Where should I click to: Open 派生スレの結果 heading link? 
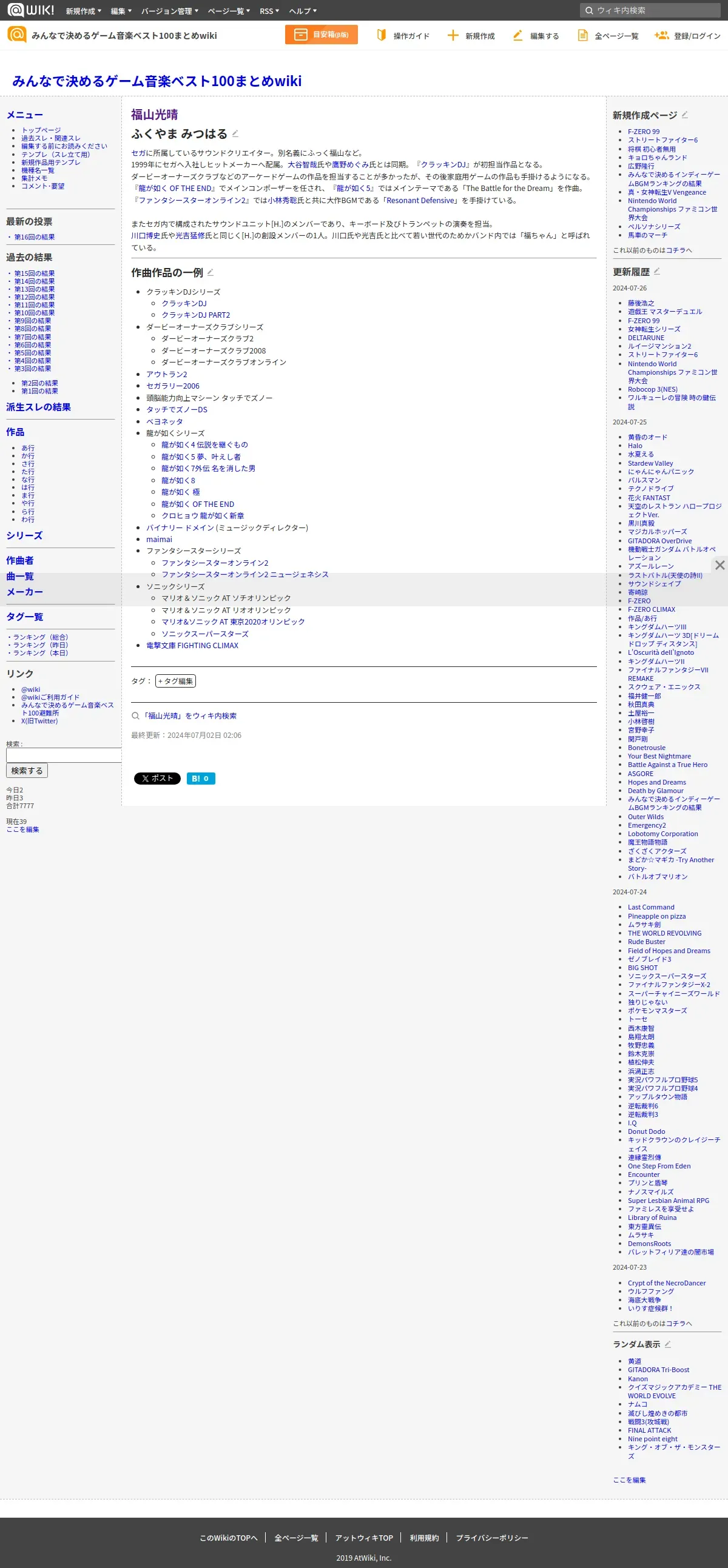click(x=38, y=407)
